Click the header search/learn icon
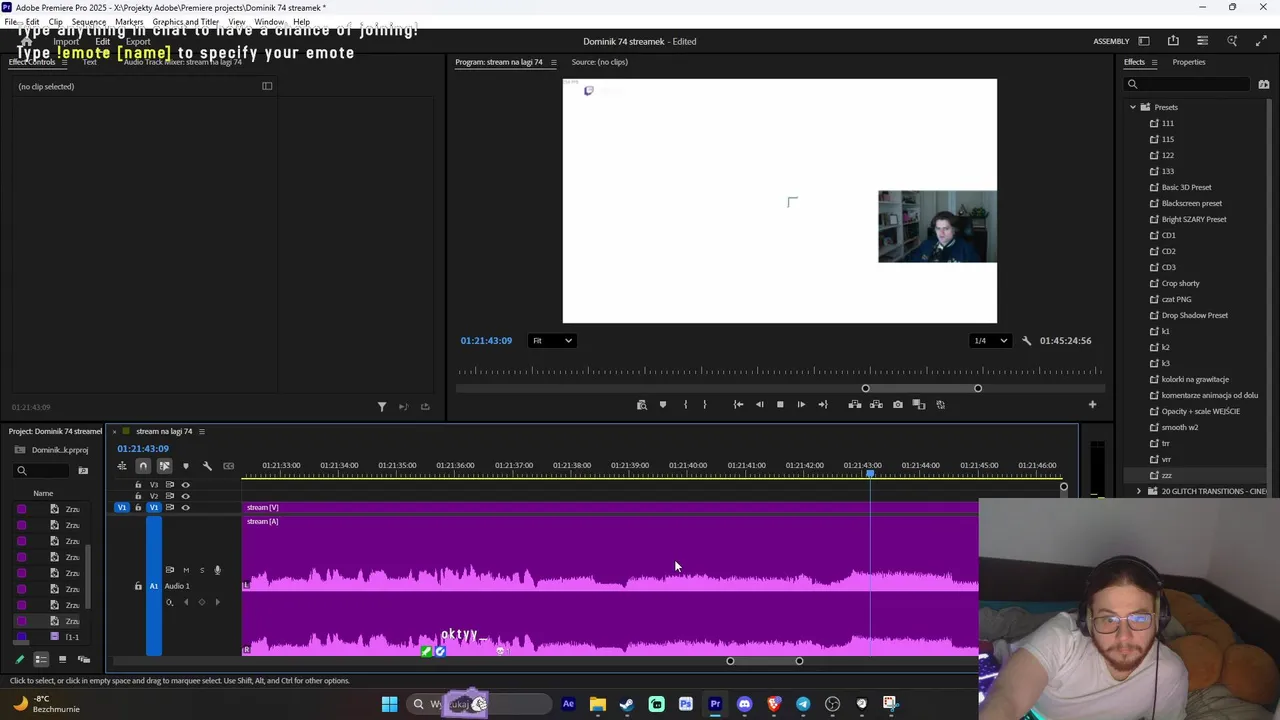Image resolution: width=1280 pixels, height=720 pixels. pyautogui.click(x=1232, y=41)
